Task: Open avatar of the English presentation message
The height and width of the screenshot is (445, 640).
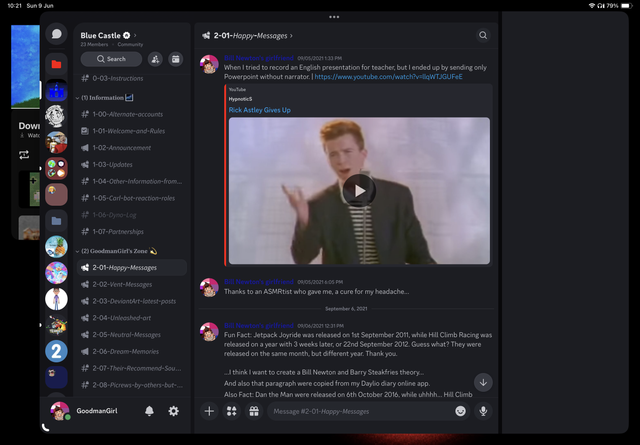Action: (209, 64)
